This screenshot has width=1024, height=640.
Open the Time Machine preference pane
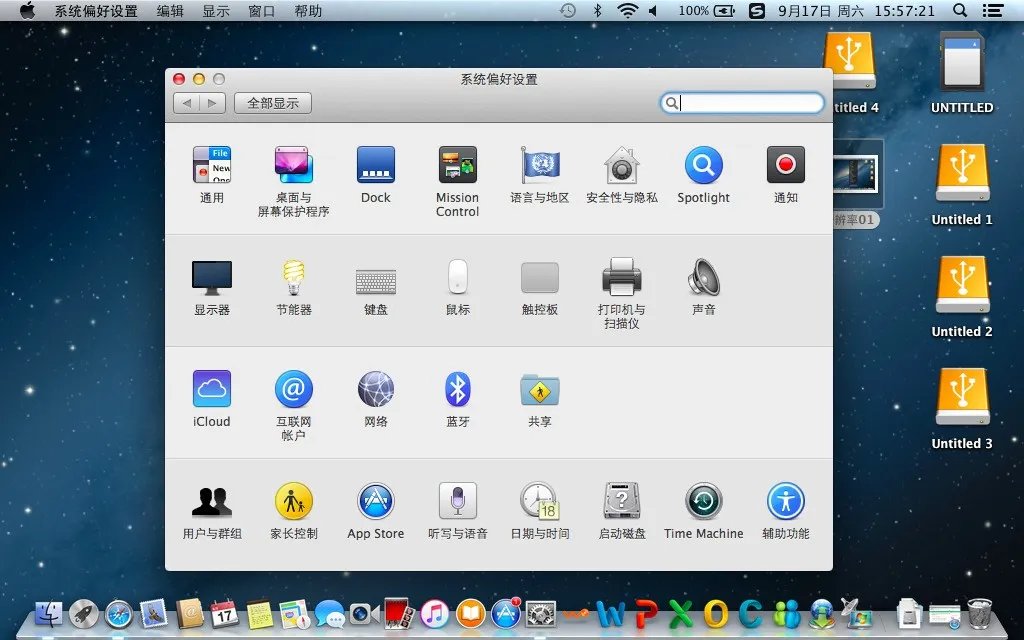[x=703, y=501]
